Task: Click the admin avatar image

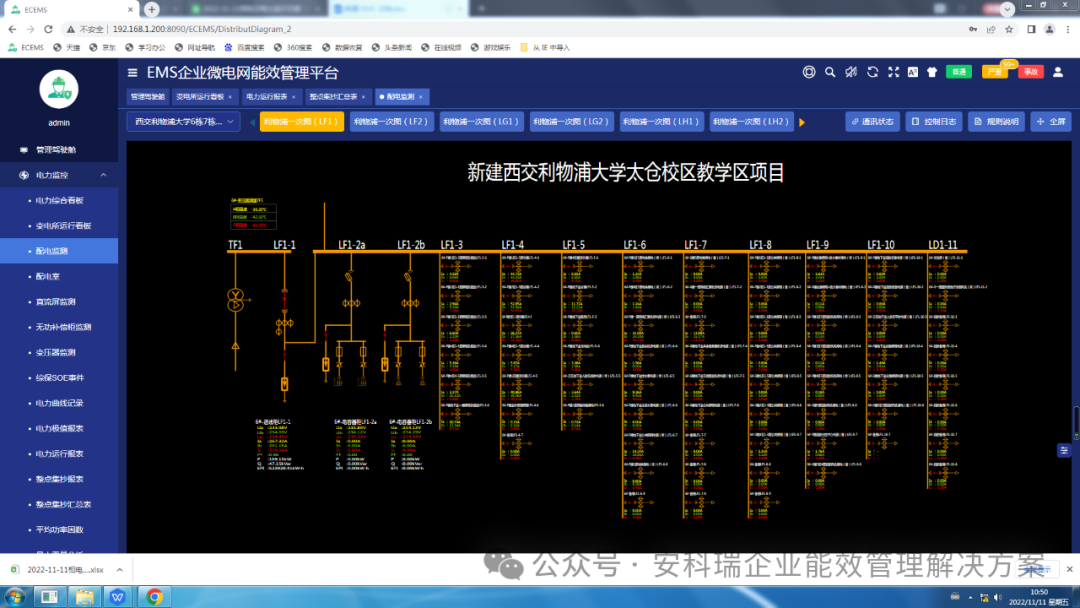Action: [59, 90]
